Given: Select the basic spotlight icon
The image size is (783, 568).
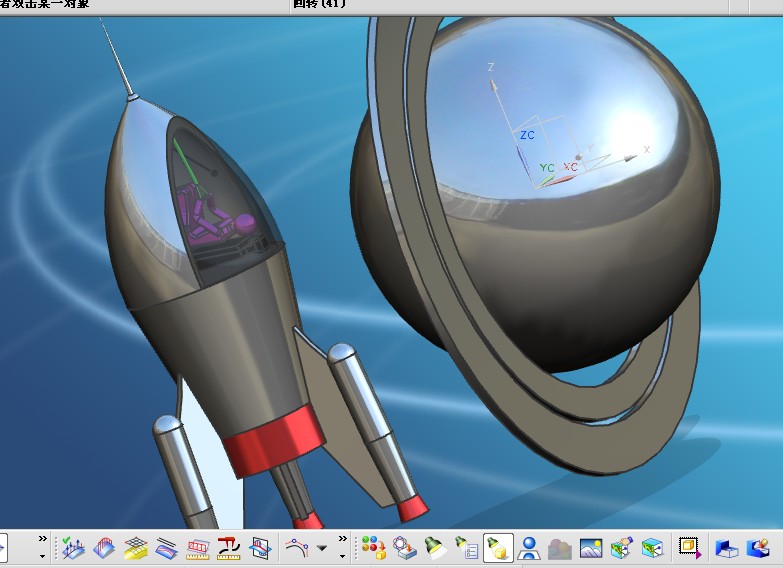Looking at the screenshot, I should click(x=435, y=548).
